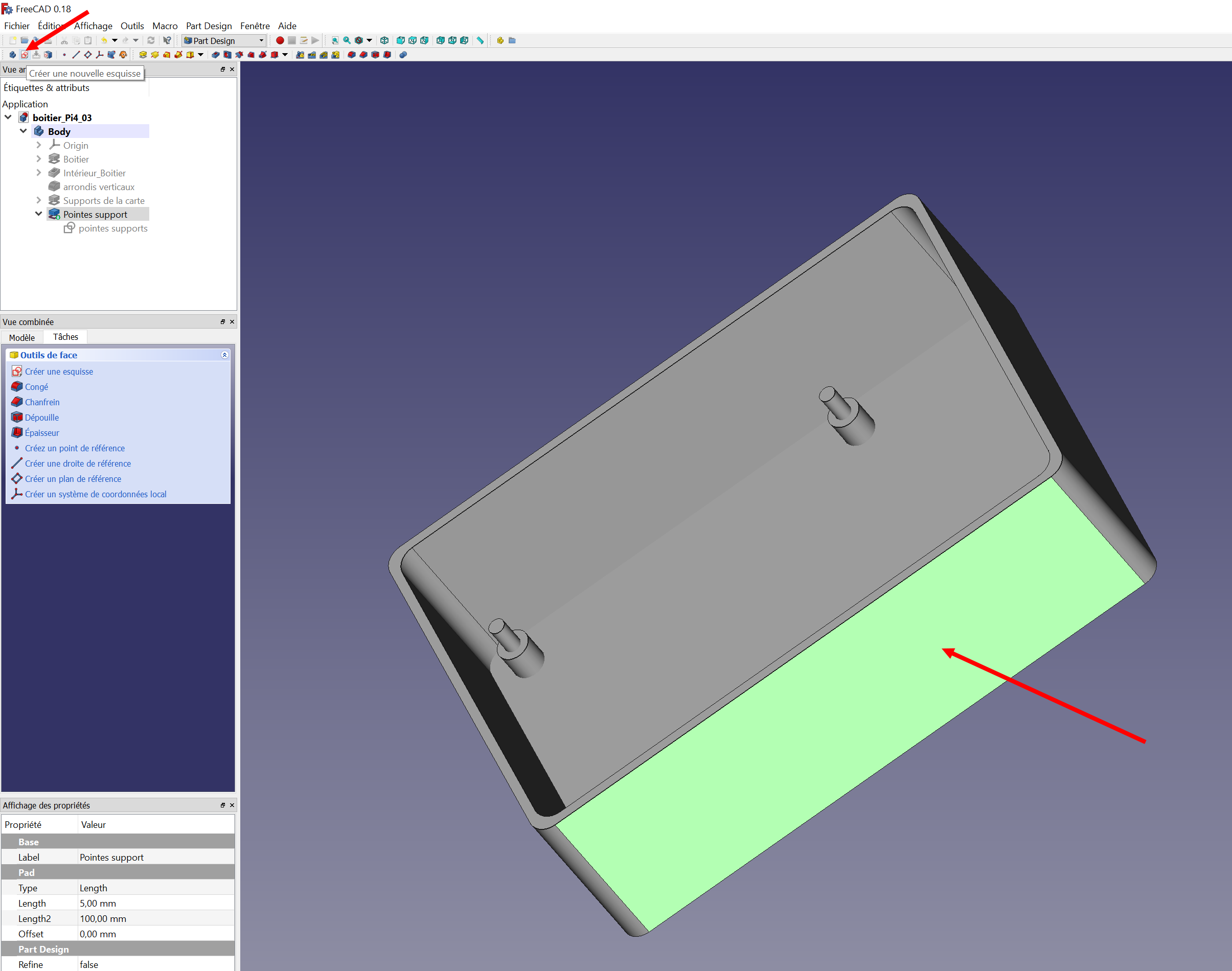1232x971 pixels.
Task: Click the Dépouille task link
Action: point(41,418)
